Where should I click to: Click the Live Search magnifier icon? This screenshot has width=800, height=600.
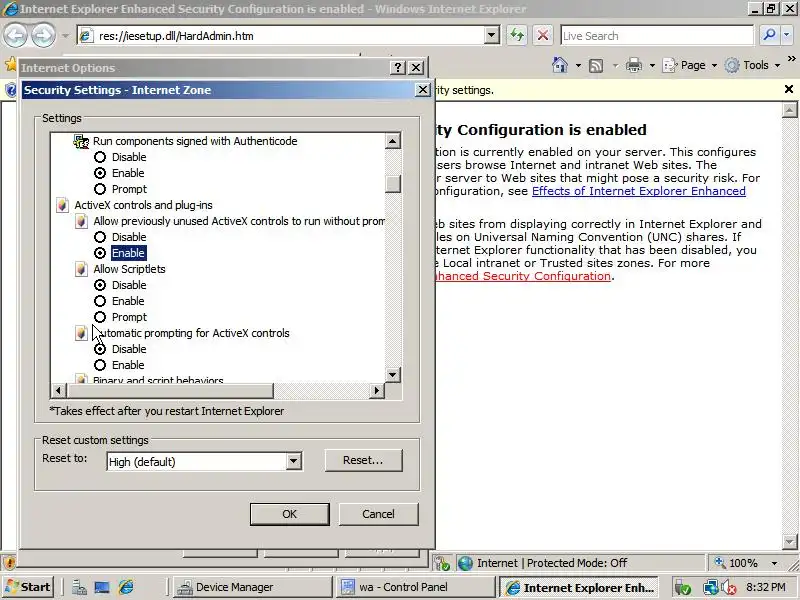tap(769, 35)
